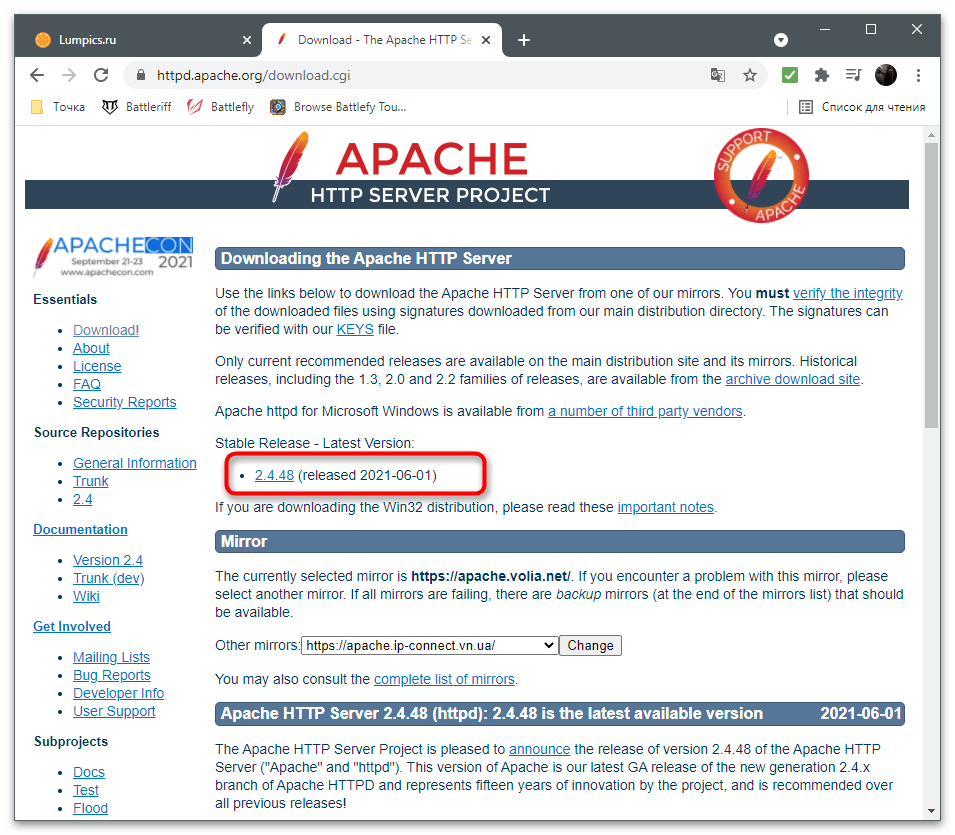
Task: Close the Apache Download tab
Action: point(486,40)
